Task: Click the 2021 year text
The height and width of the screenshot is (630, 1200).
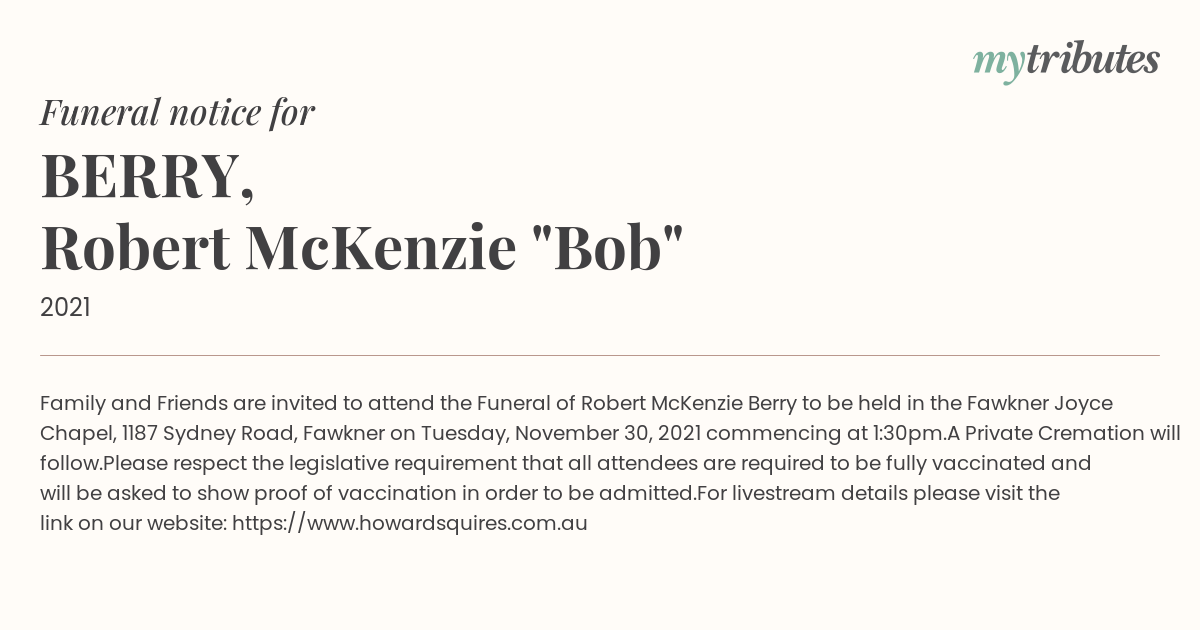Action: (65, 308)
